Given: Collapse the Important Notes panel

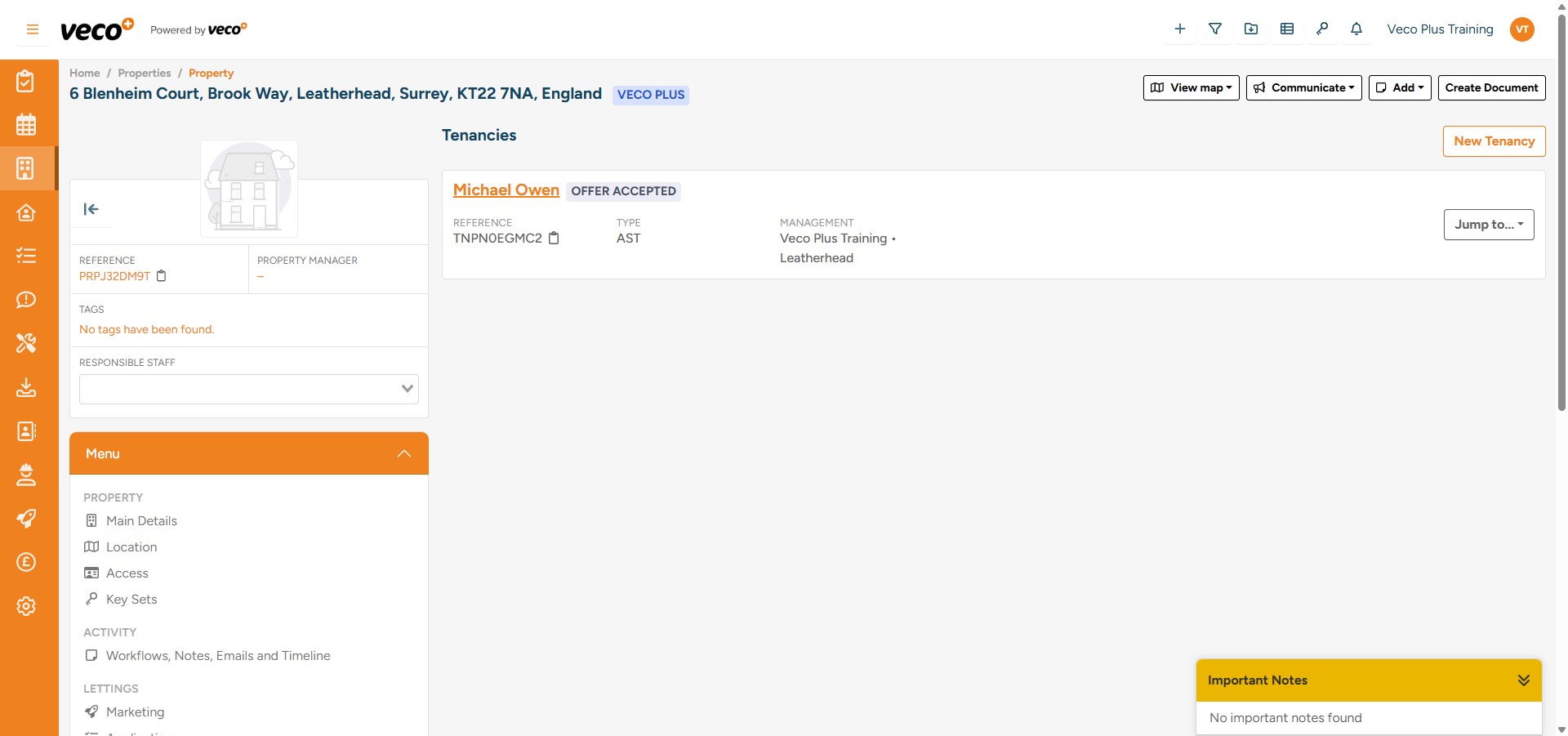Looking at the screenshot, I should pos(1524,680).
